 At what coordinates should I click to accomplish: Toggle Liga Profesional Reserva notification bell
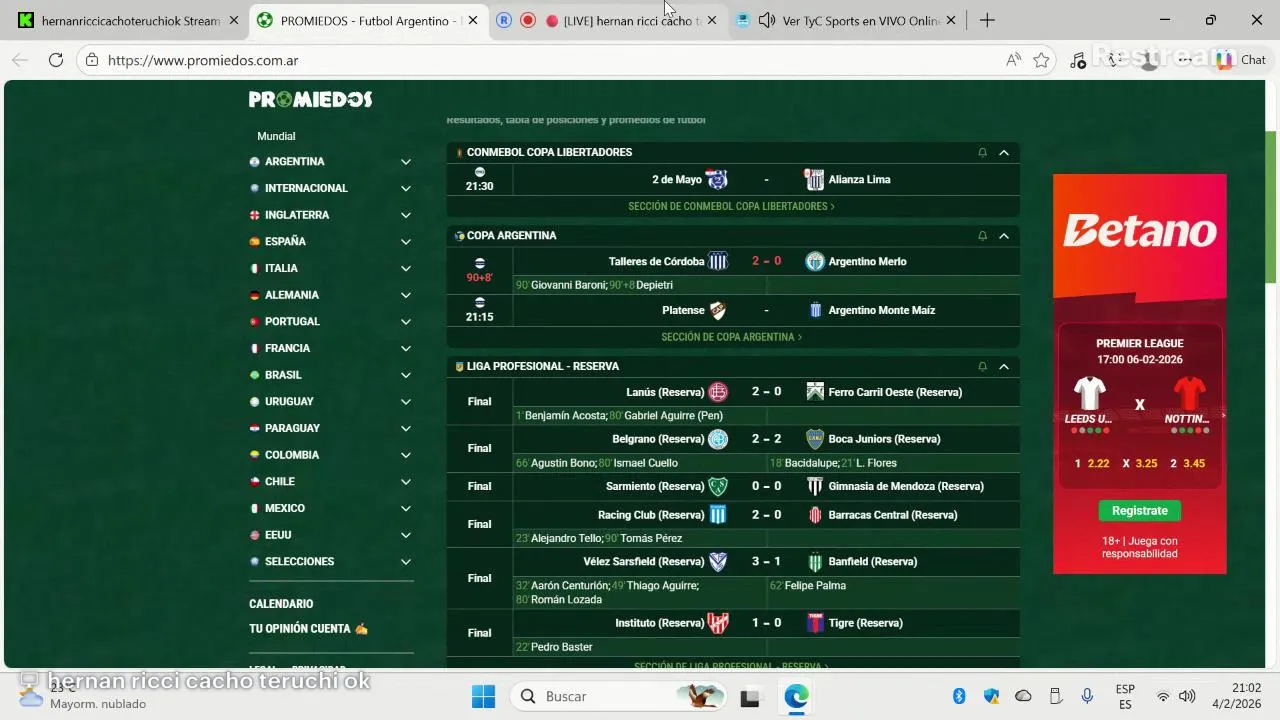tap(982, 367)
